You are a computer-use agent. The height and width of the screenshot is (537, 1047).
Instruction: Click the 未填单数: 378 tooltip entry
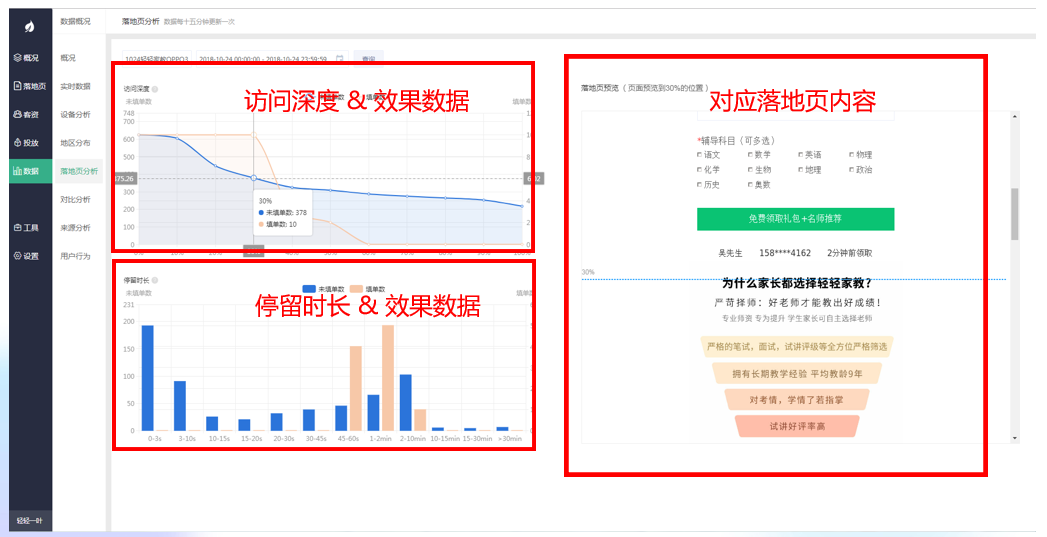[x=282, y=212]
